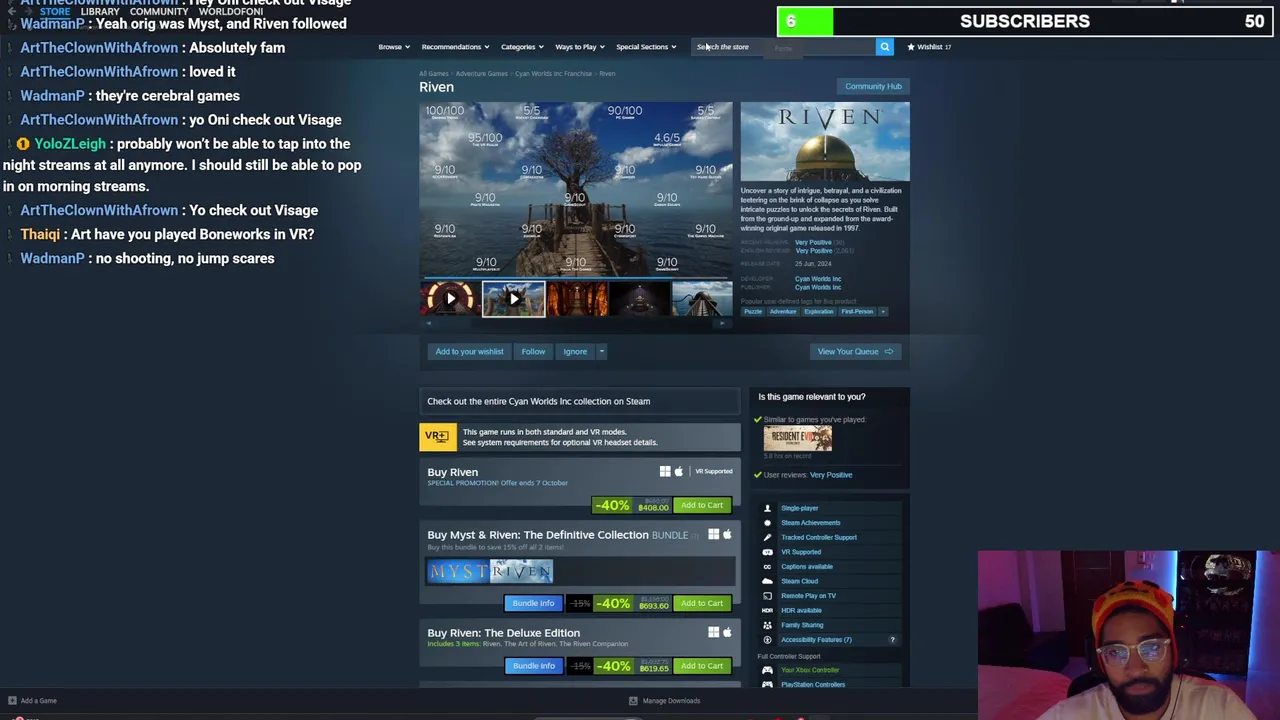Click the Your Xbox Controller gamepad icon
Viewport: 1280px width, 720px height.
point(767,670)
